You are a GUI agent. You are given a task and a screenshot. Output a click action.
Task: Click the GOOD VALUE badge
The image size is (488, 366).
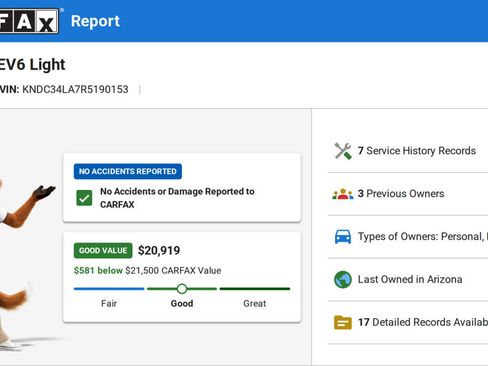pyautogui.click(x=103, y=251)
